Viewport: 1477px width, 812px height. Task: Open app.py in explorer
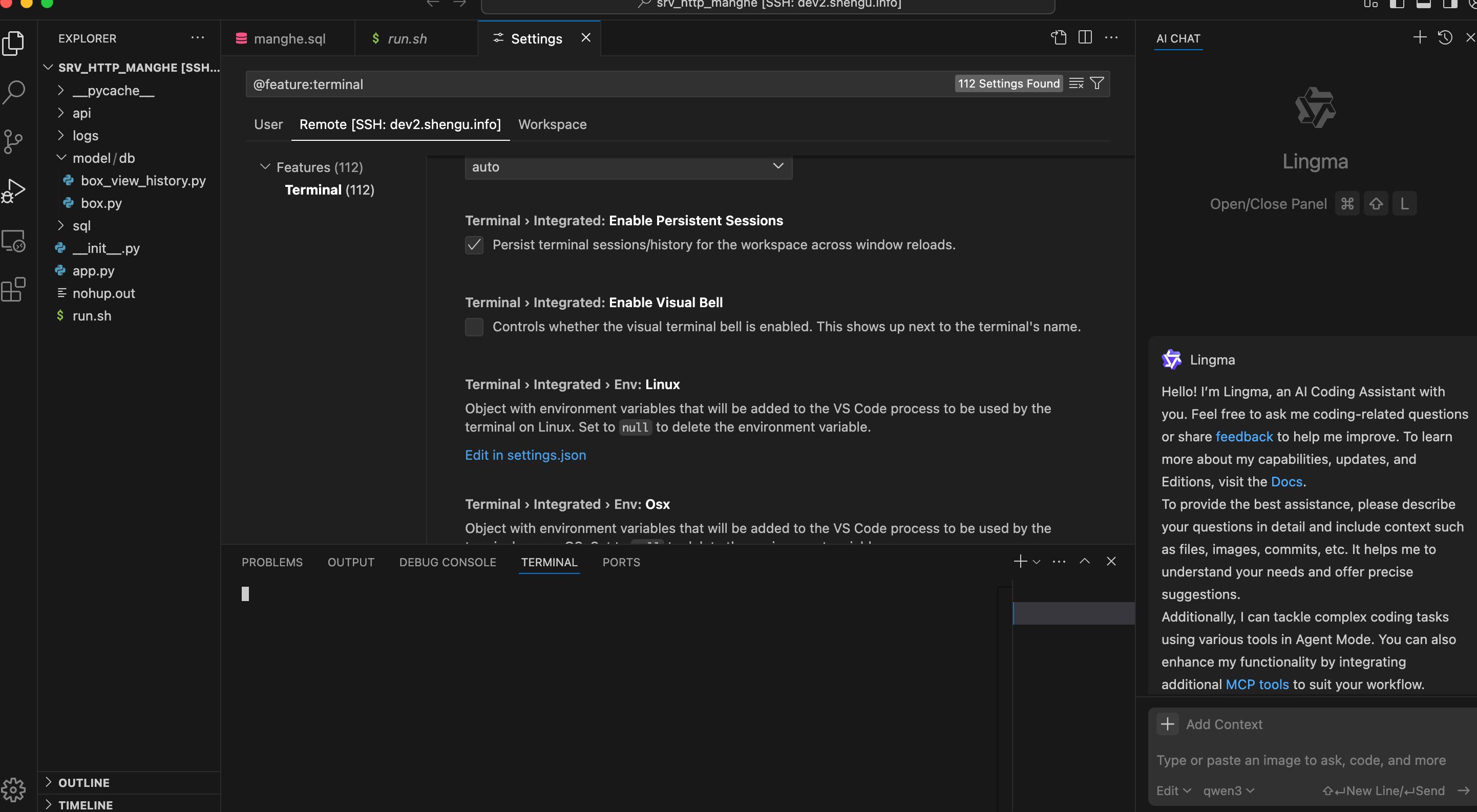click(x=93, y=270)
